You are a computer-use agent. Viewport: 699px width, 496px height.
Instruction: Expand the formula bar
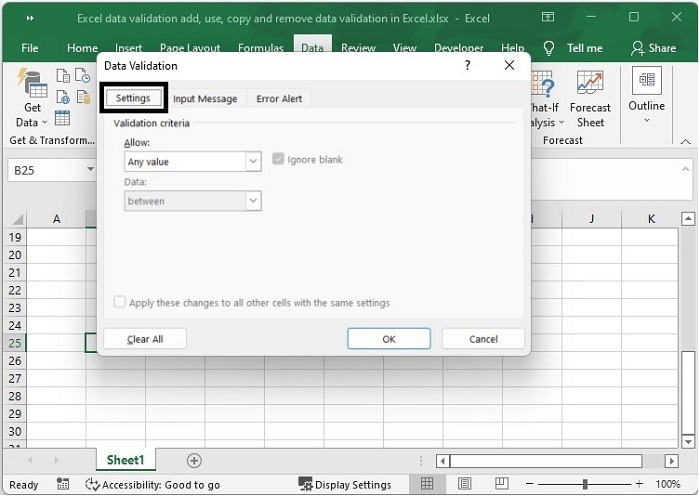[x=685, y=169]
